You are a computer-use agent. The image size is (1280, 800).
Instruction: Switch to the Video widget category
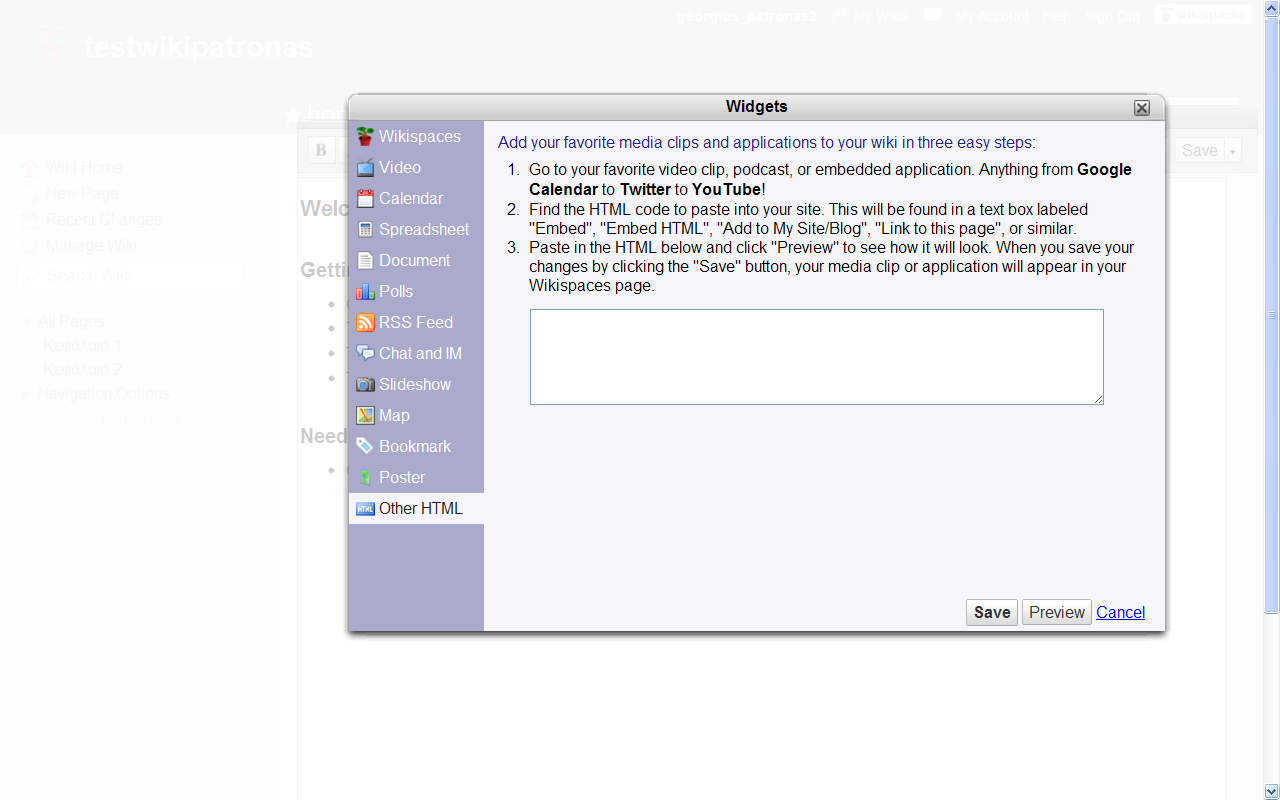click(416, 167)
